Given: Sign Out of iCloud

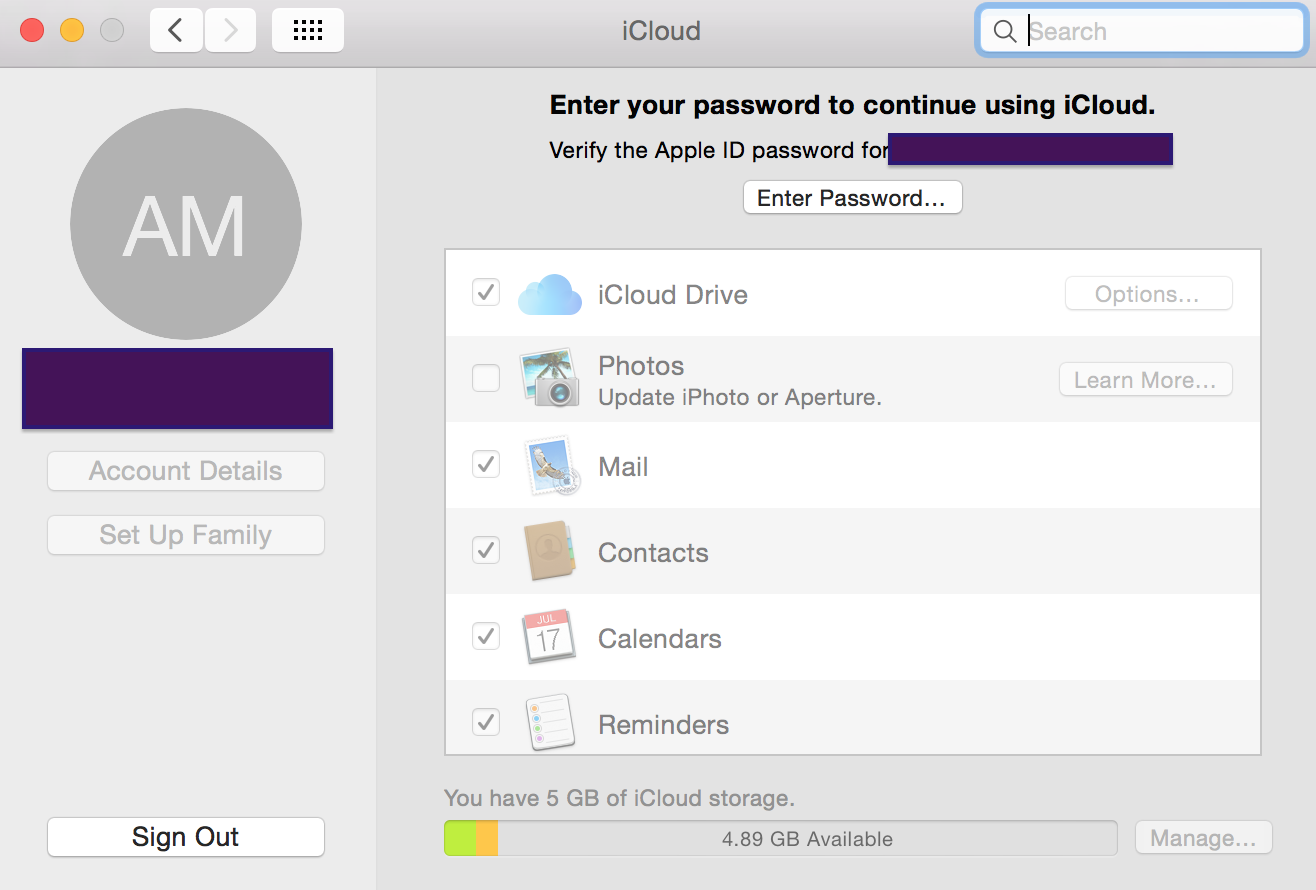Looking at the screenshot, I should [x=186, y=837].
